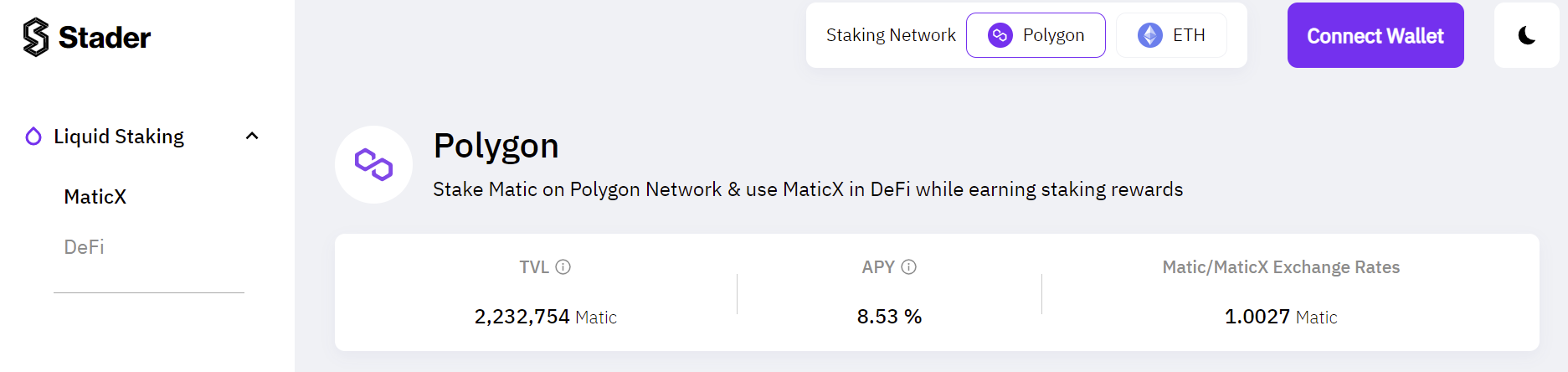The image size is (1568, 372).
Task: Click the Polygon icon in network selector
Action: pyautogui.click(x=1000, y=35)
